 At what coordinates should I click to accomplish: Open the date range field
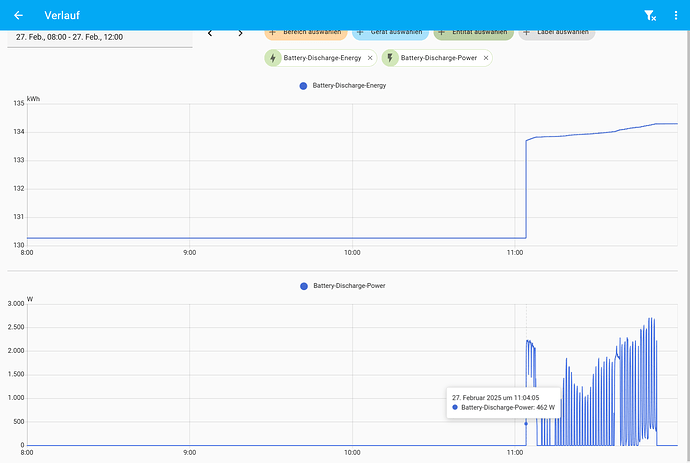point(100,38)
